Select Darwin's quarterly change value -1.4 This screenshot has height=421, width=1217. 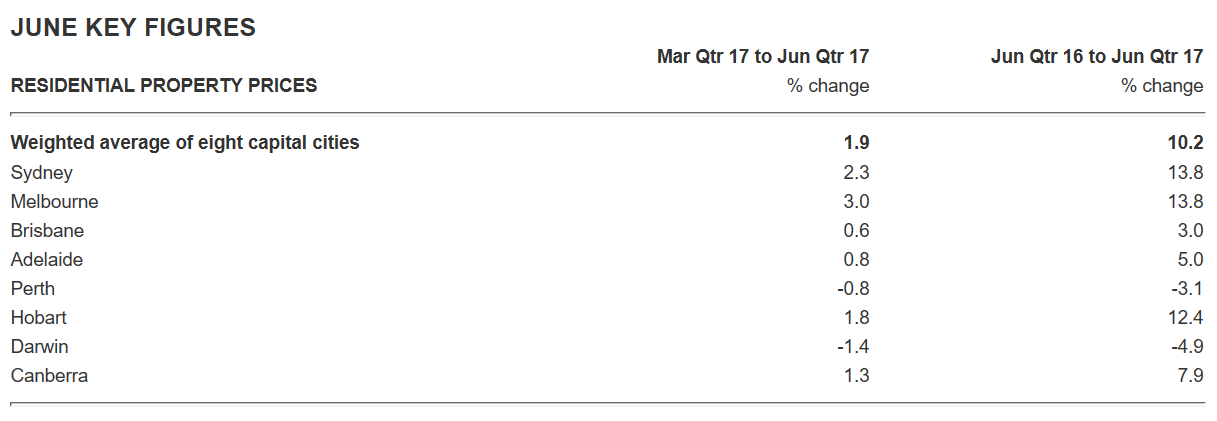[x=854, y=347]
